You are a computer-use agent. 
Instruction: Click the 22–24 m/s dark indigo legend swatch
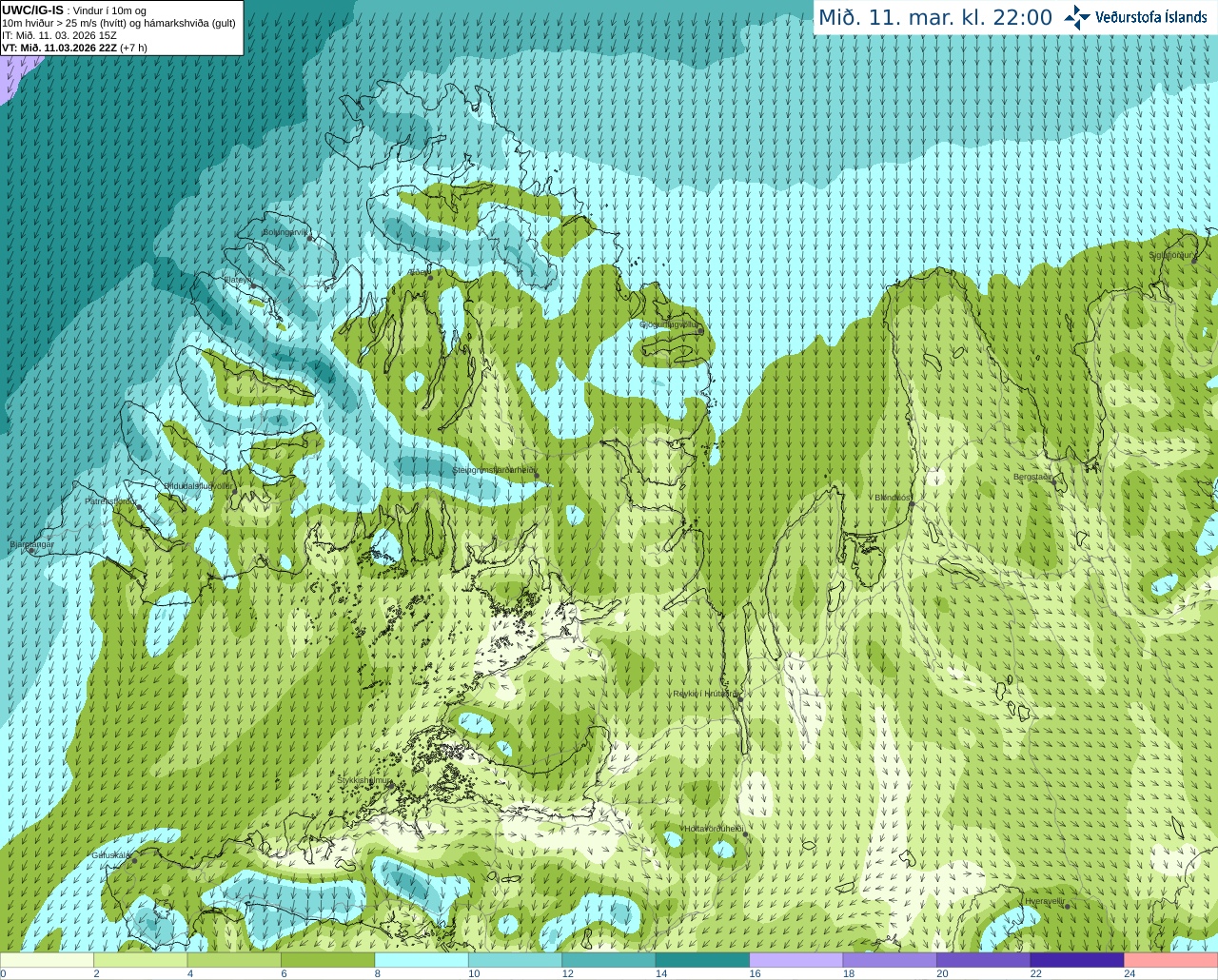1077,960
